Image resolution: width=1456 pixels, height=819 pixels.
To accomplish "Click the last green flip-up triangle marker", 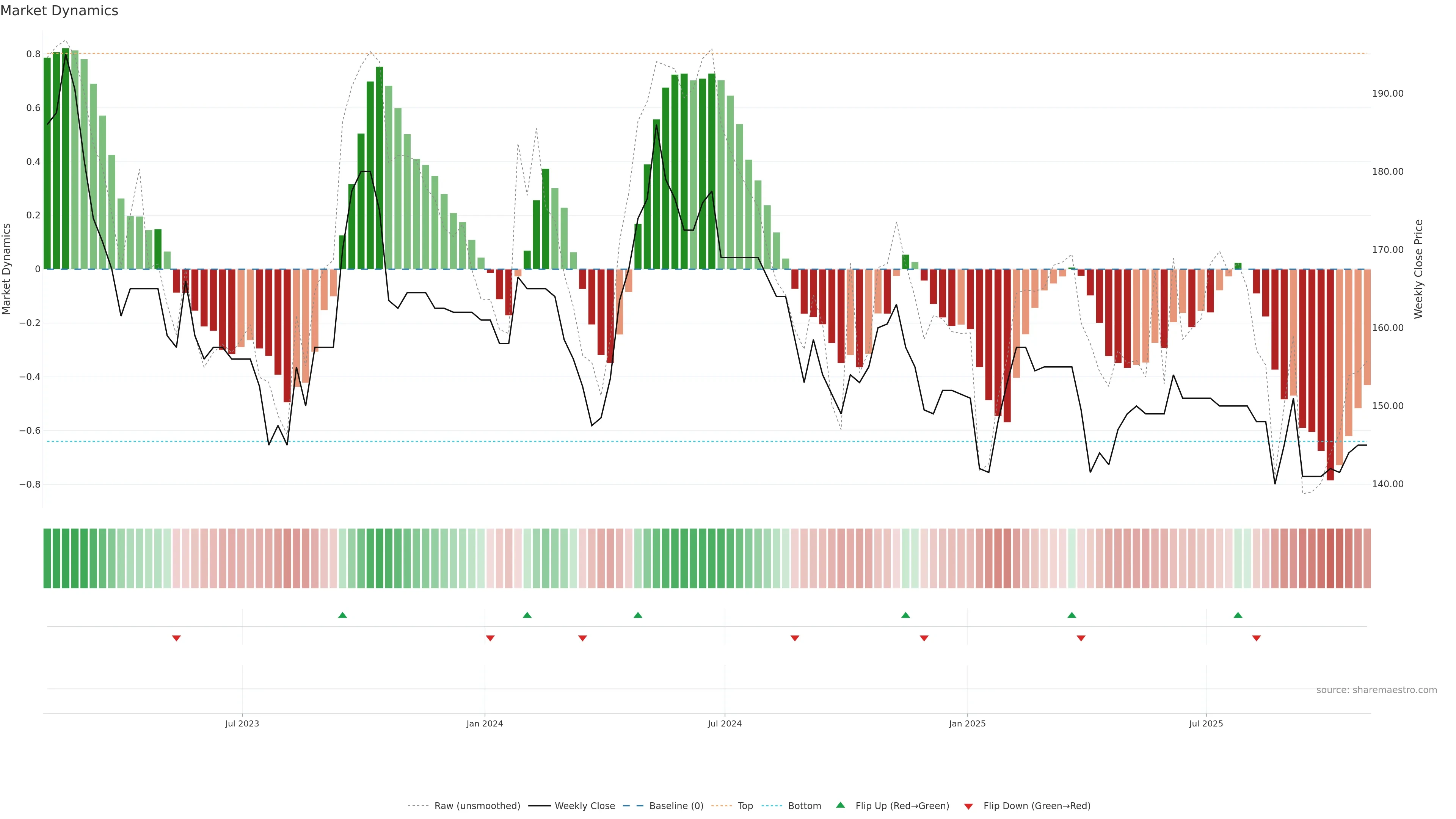I will pos(1238,615).
